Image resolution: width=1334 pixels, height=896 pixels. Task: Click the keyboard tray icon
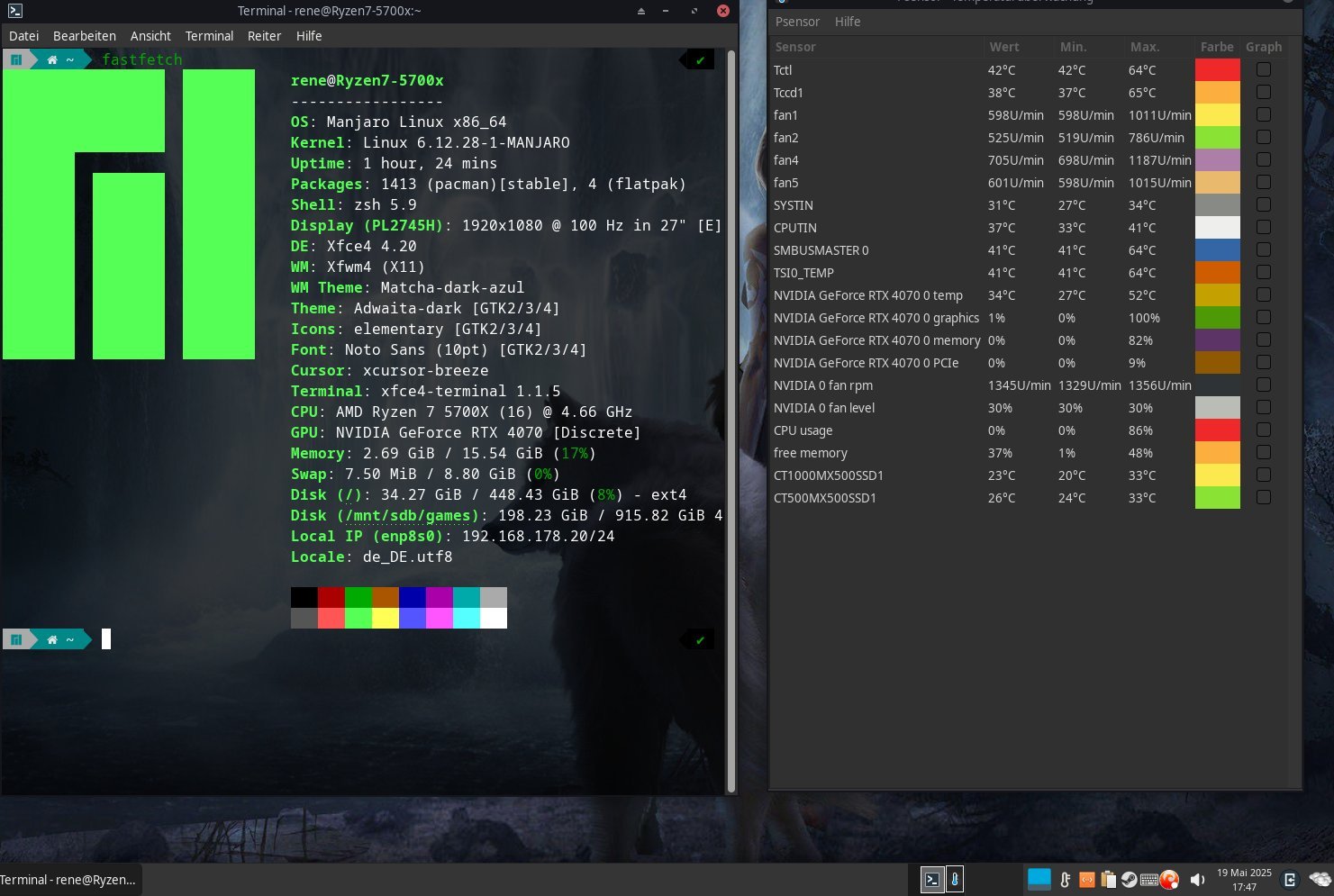pos(1149,880)
